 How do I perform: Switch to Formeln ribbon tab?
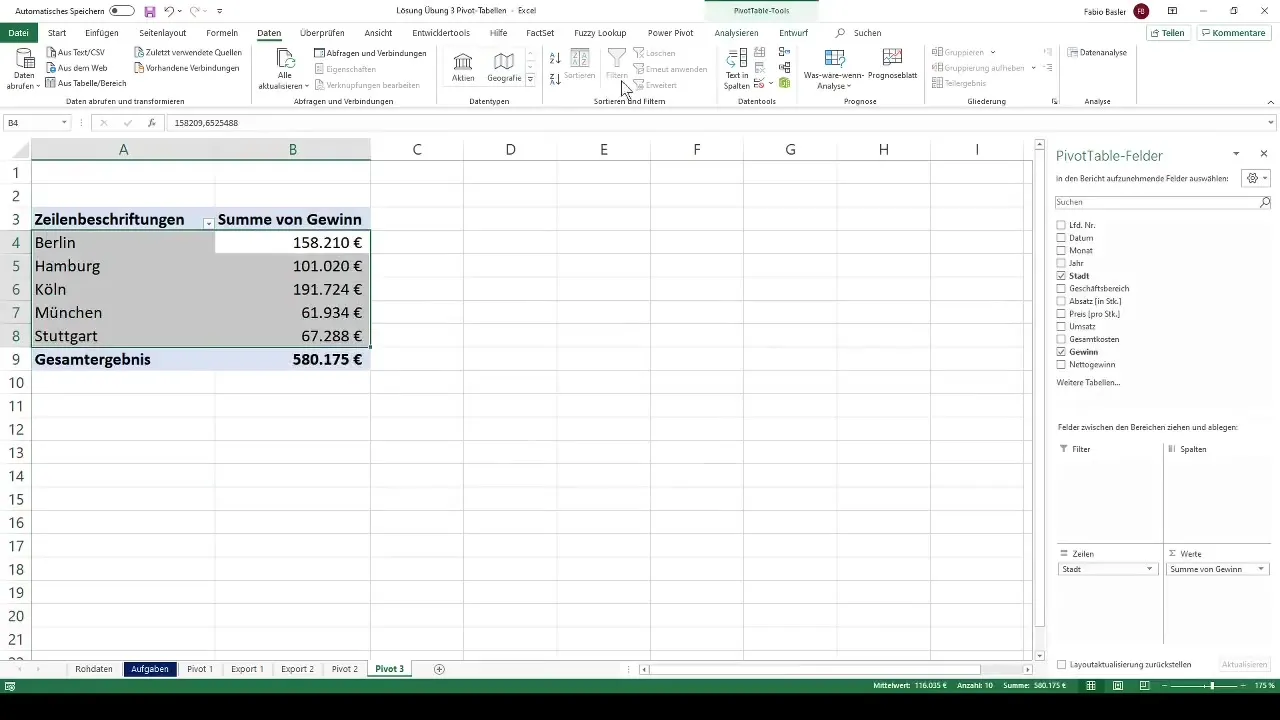(x=222, y=33)
